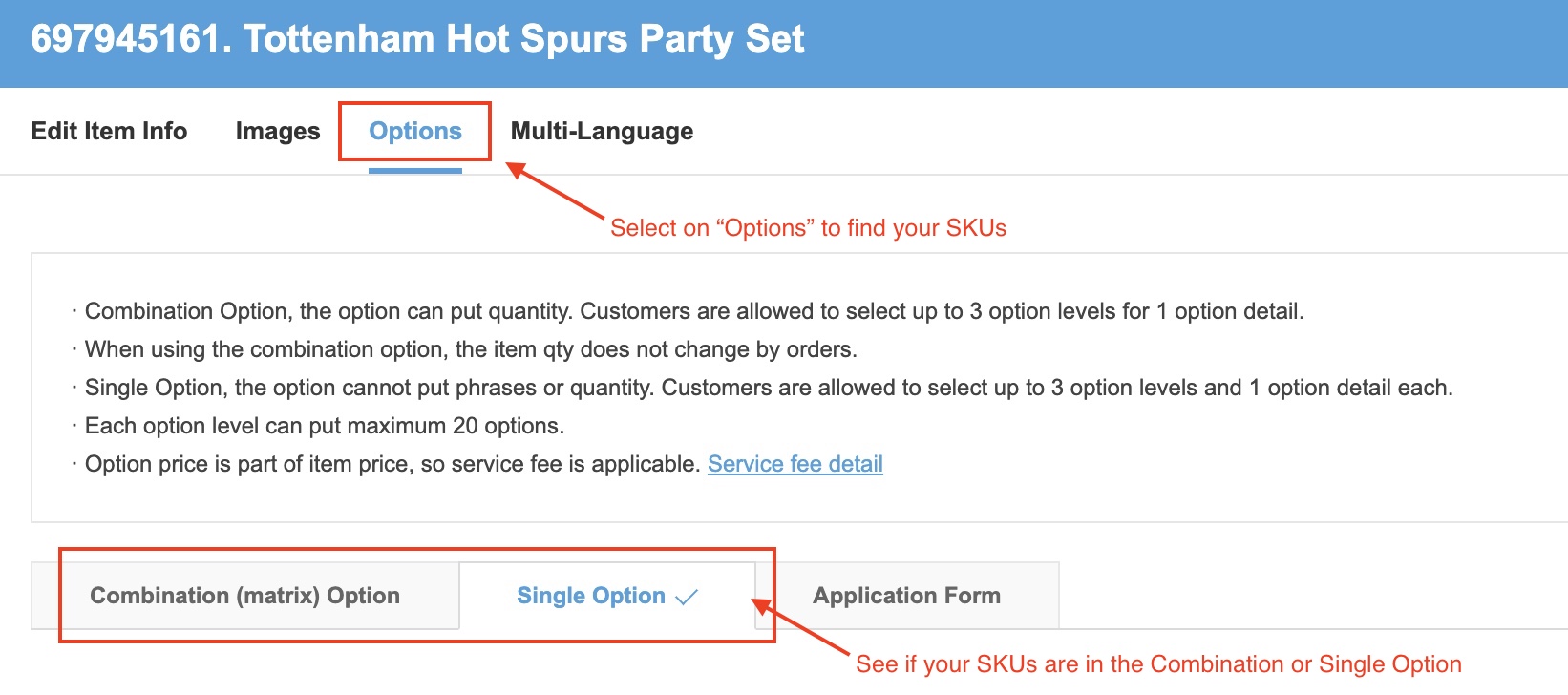Go to the Multi-Language tab
Screen dimensions: 1568x695
pyautogui.click(x=602, y=131)
